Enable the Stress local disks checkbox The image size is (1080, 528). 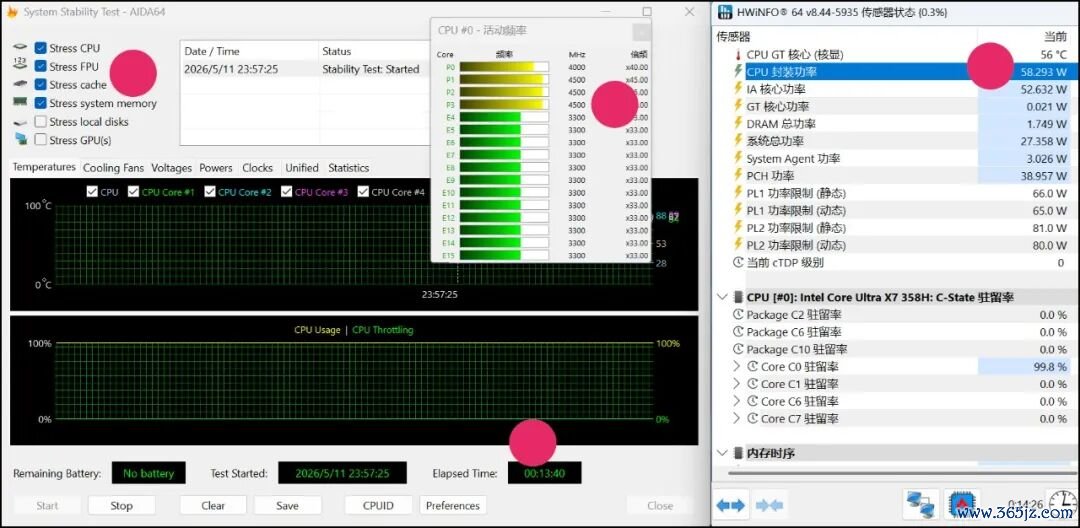[41, 122]
